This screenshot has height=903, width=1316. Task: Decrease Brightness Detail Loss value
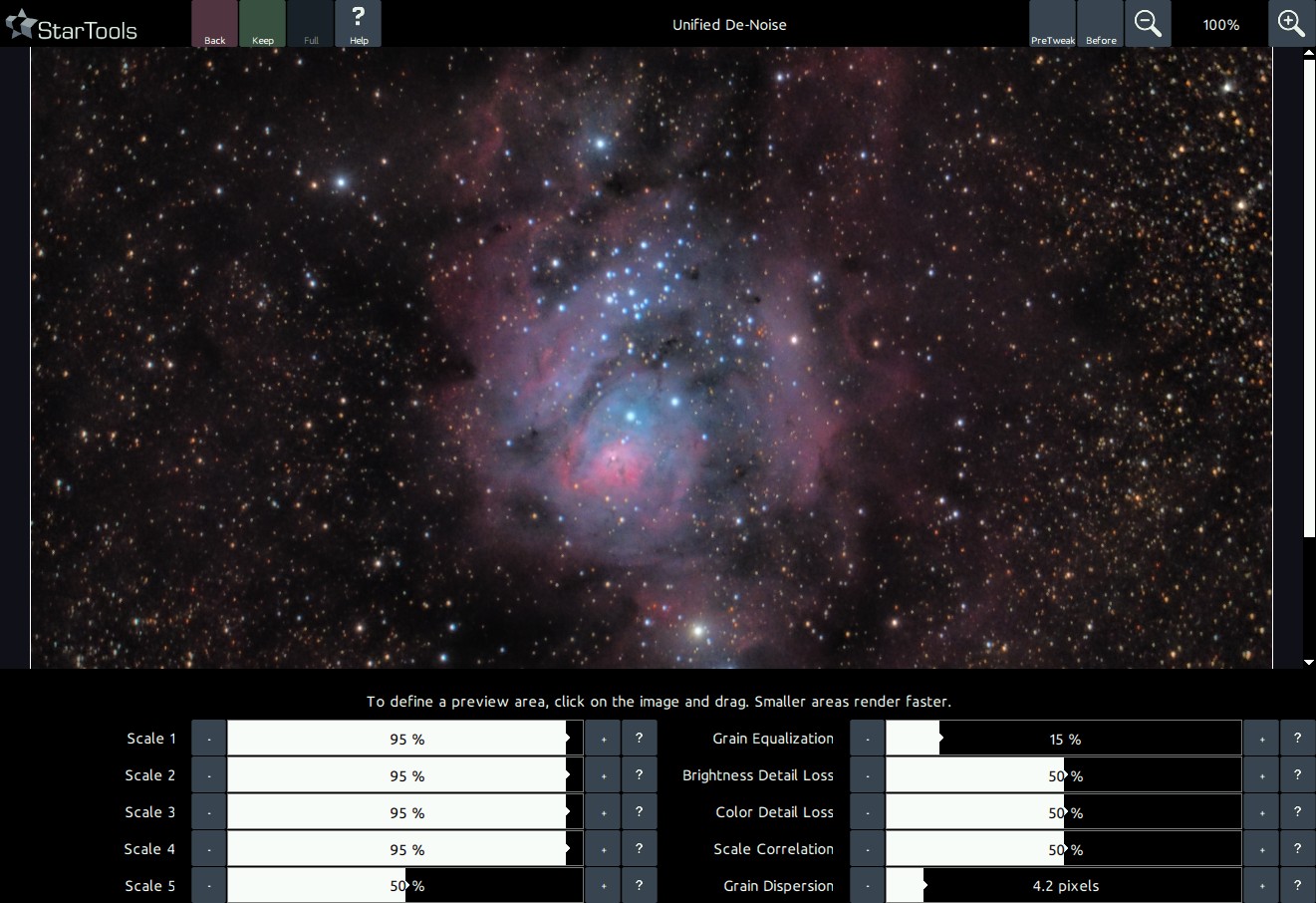pyautogui.click(x=868, y=775)
